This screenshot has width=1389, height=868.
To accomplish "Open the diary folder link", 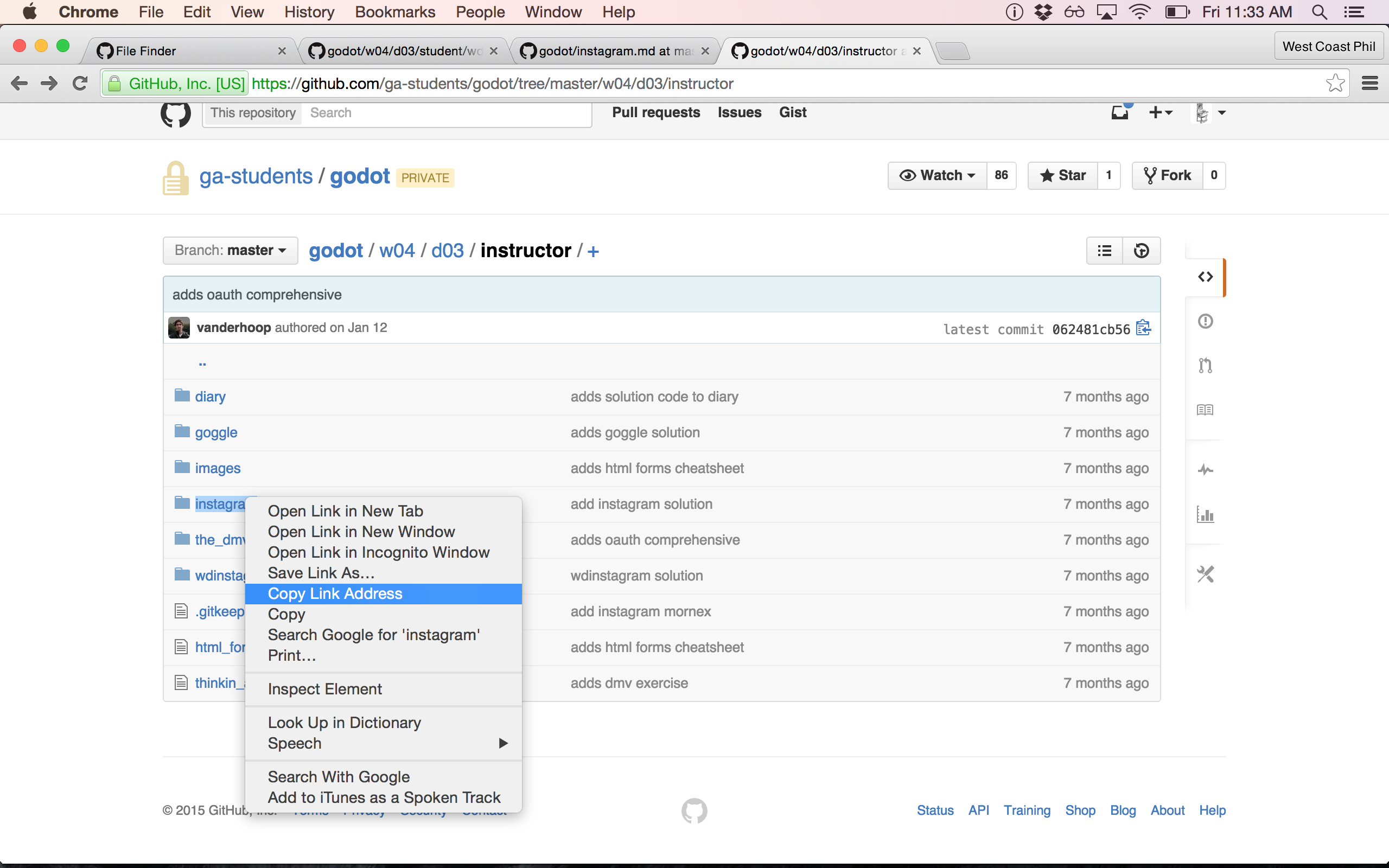I will pyautogui.click(x=210, y=397).
